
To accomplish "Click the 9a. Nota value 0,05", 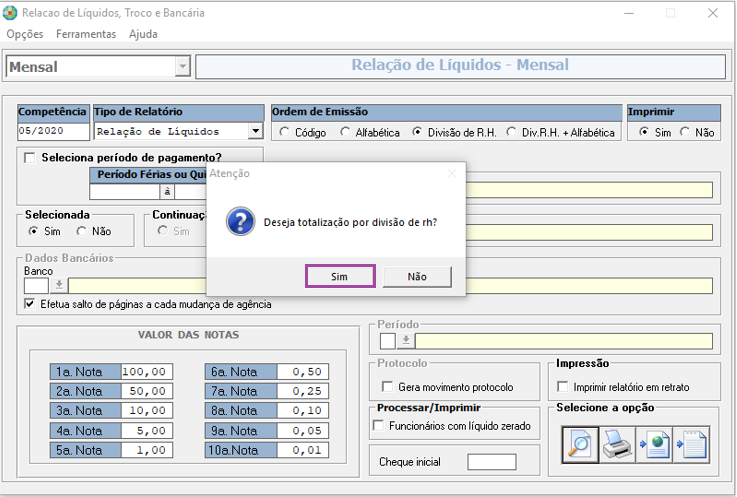I will pos(303,430).
